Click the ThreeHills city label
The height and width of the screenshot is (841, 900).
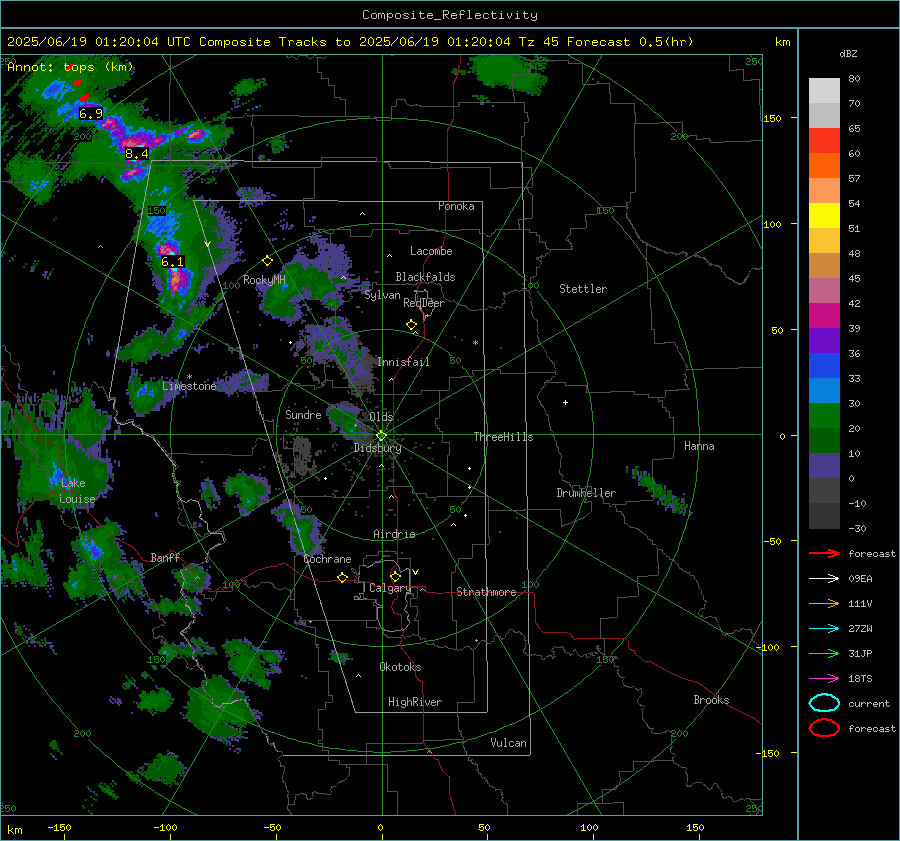[503, 437]
